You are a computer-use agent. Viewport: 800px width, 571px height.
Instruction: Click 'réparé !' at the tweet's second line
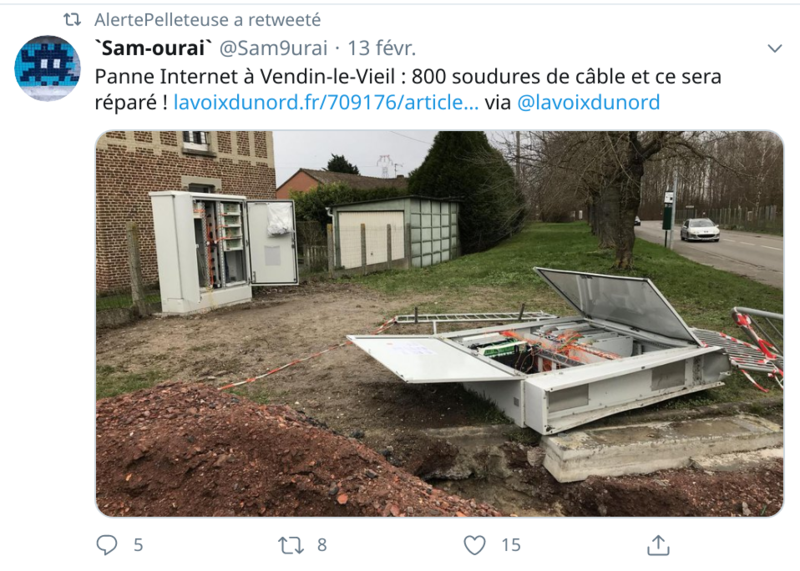point(131,103)
